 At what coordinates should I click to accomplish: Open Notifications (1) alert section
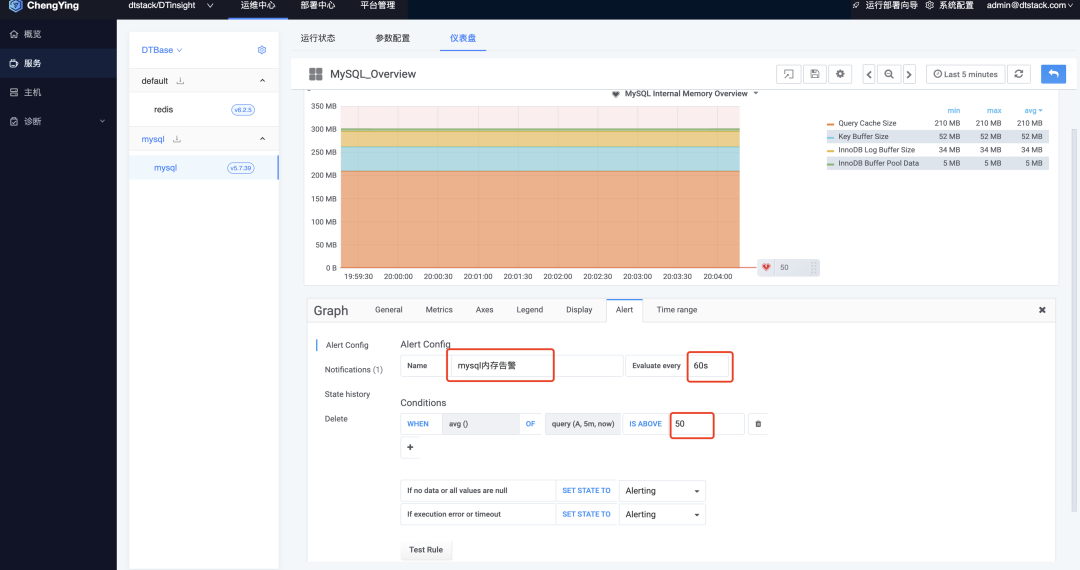coord(353,370)
